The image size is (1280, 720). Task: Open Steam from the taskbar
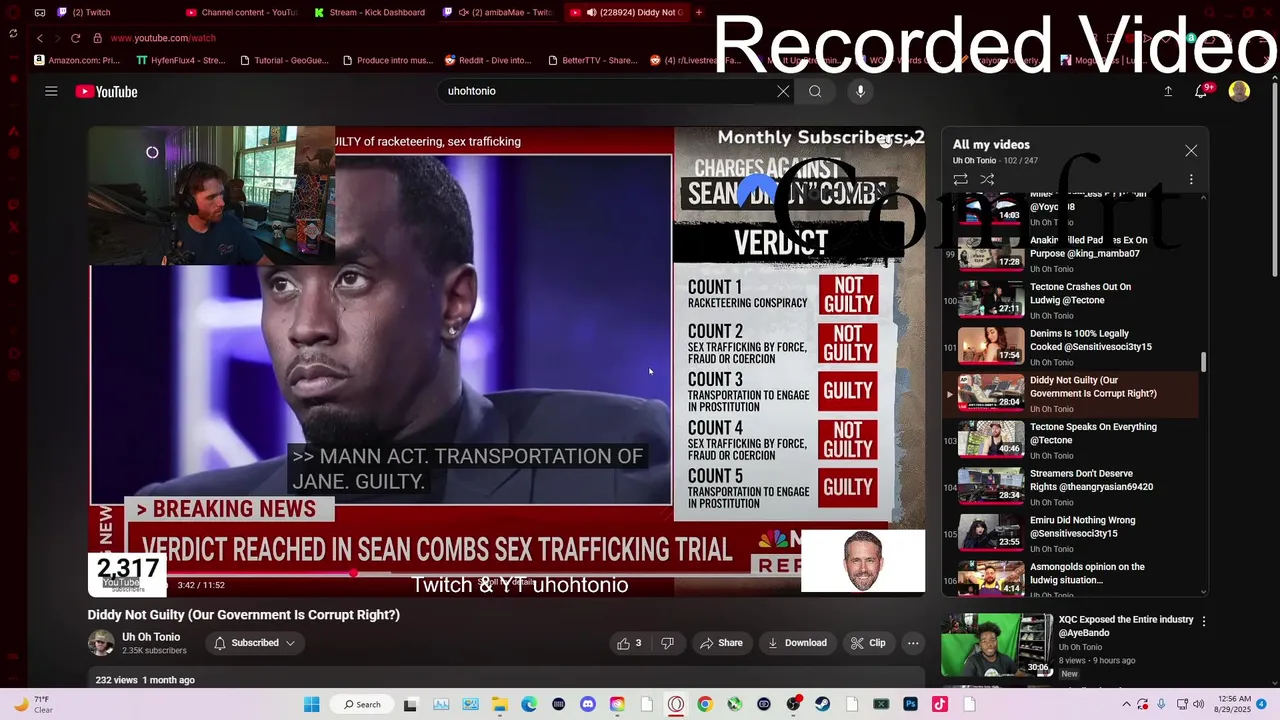[823, 704]
